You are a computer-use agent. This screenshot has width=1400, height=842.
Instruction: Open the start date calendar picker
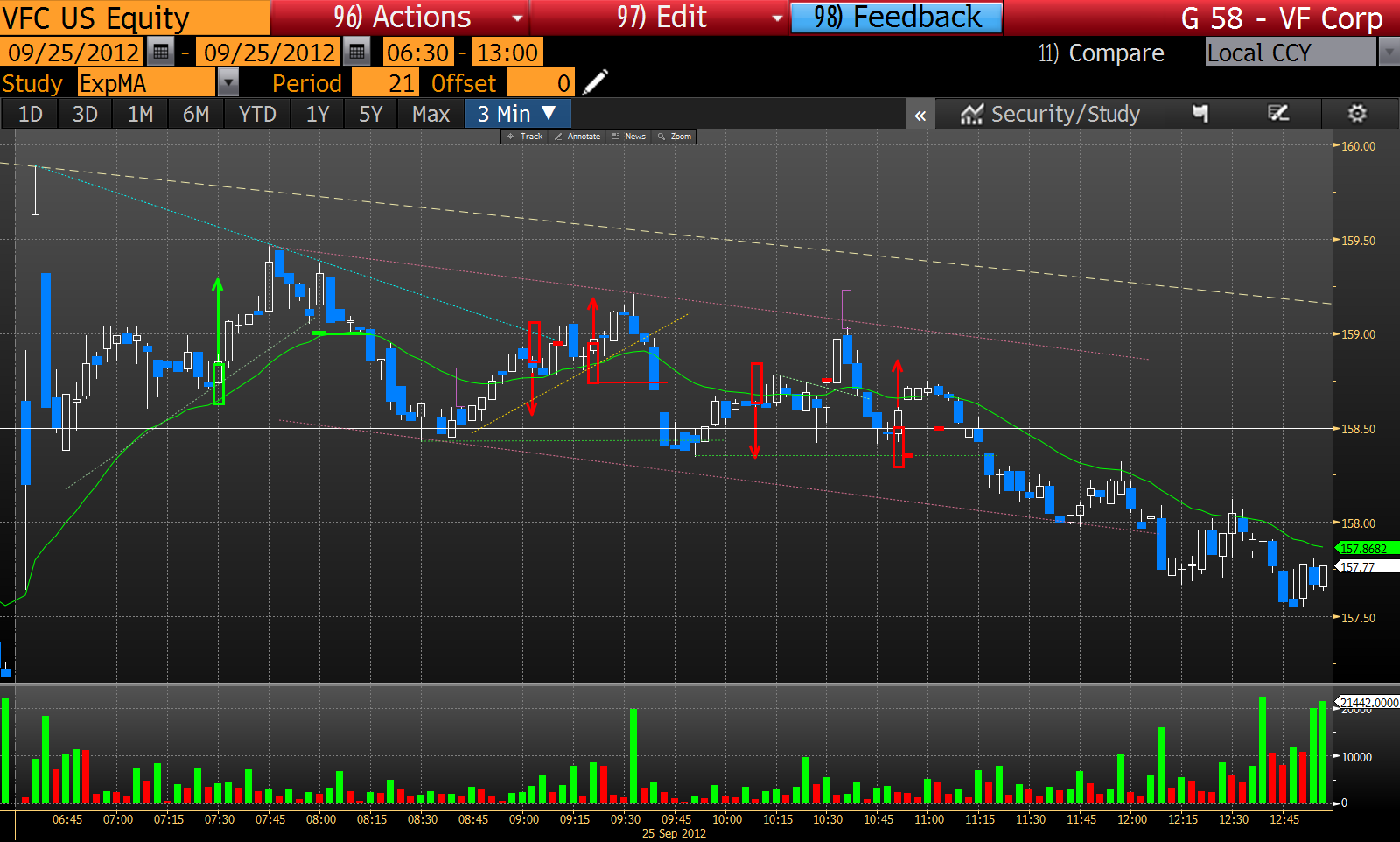161,53
